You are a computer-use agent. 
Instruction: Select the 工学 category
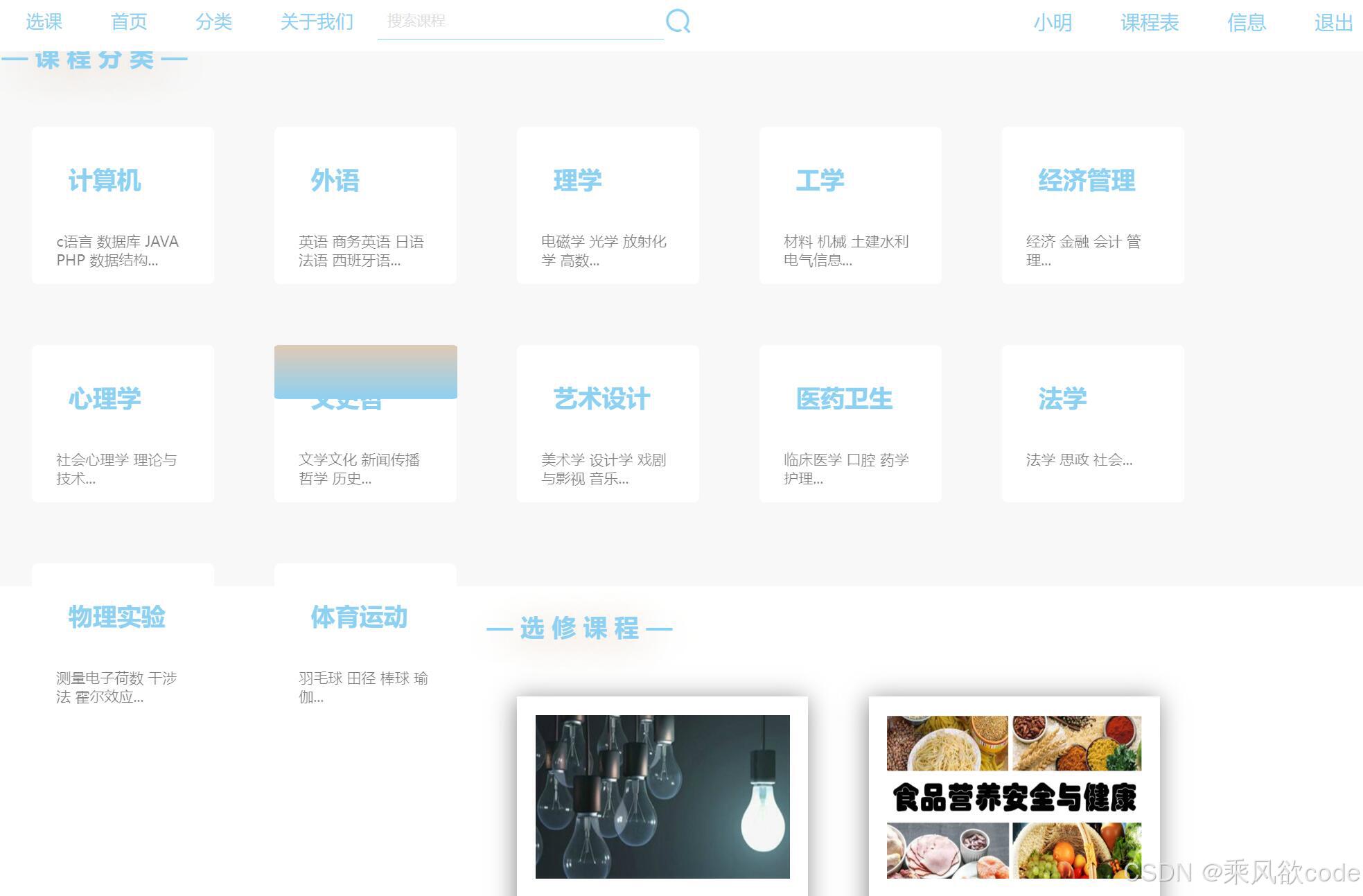850,204
